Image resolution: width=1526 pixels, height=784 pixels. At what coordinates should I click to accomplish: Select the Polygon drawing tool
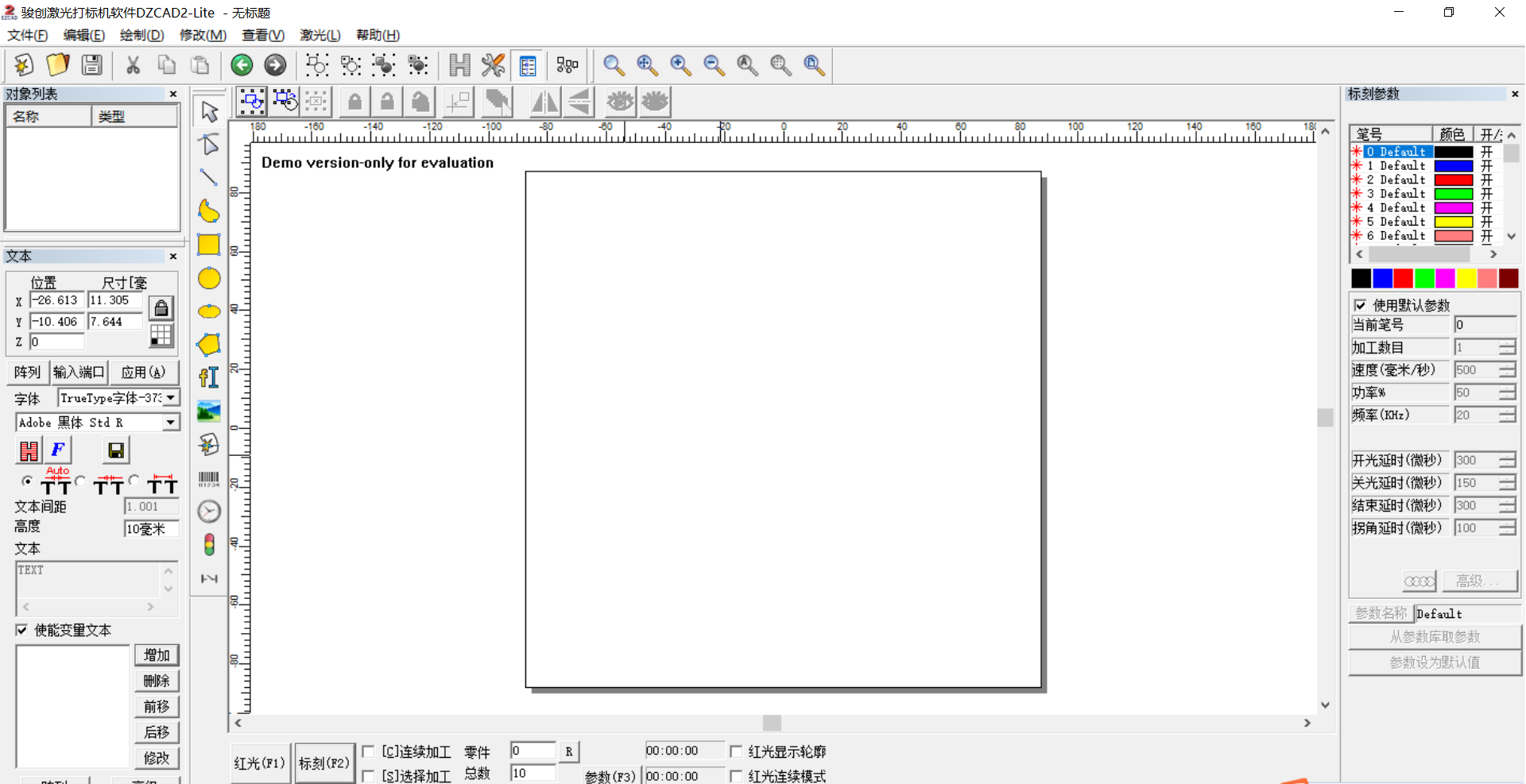coord(209,345)
